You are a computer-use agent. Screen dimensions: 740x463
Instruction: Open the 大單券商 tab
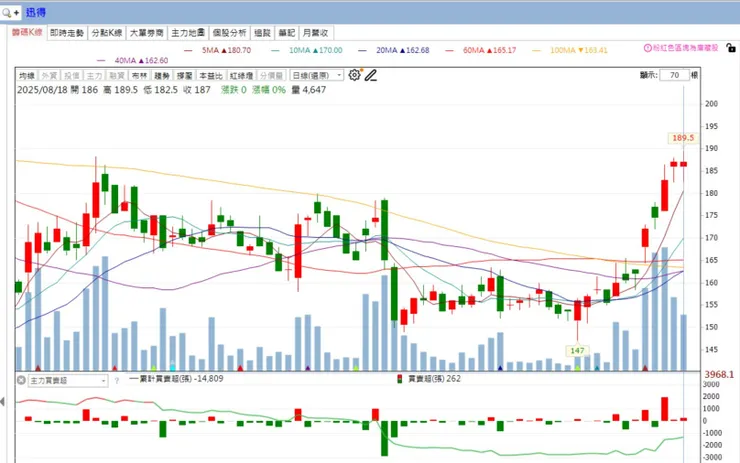click(147, 33)
